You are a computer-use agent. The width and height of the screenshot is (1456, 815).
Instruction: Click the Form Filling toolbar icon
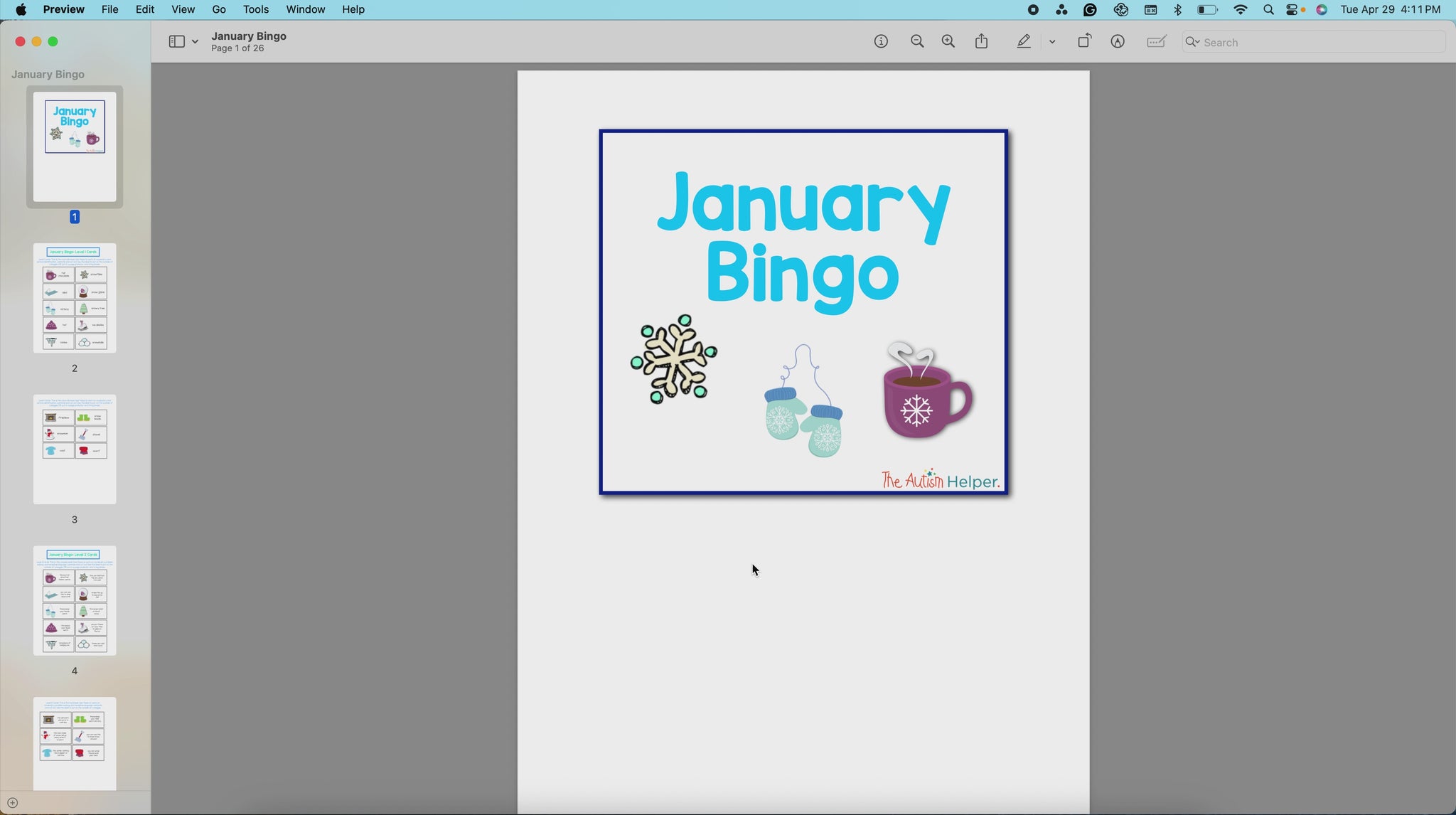point(1157,42)
